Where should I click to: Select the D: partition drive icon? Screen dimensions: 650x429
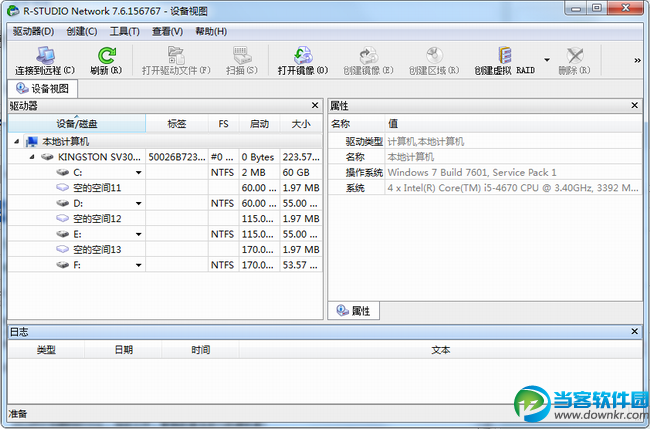click(63, 203)
